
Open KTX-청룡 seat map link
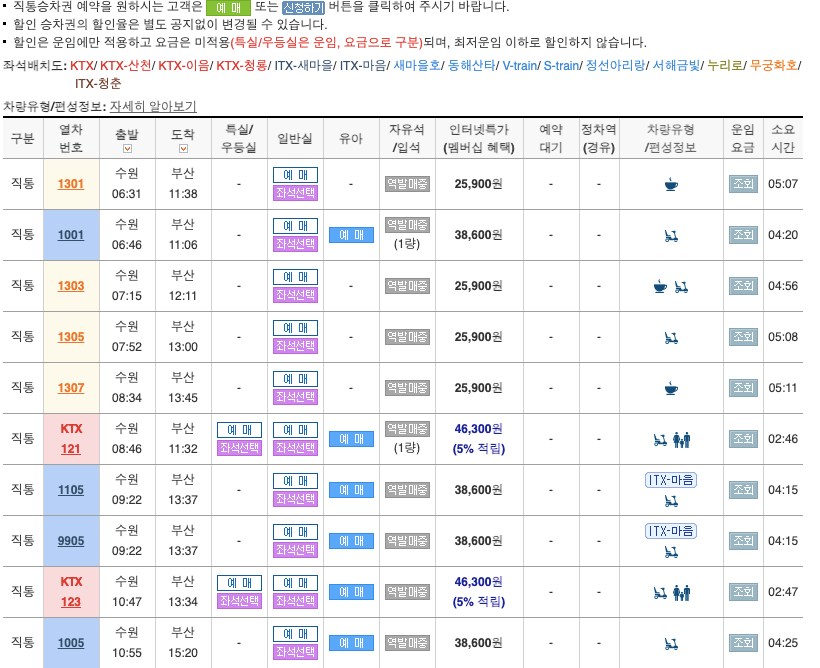(242, 65)
